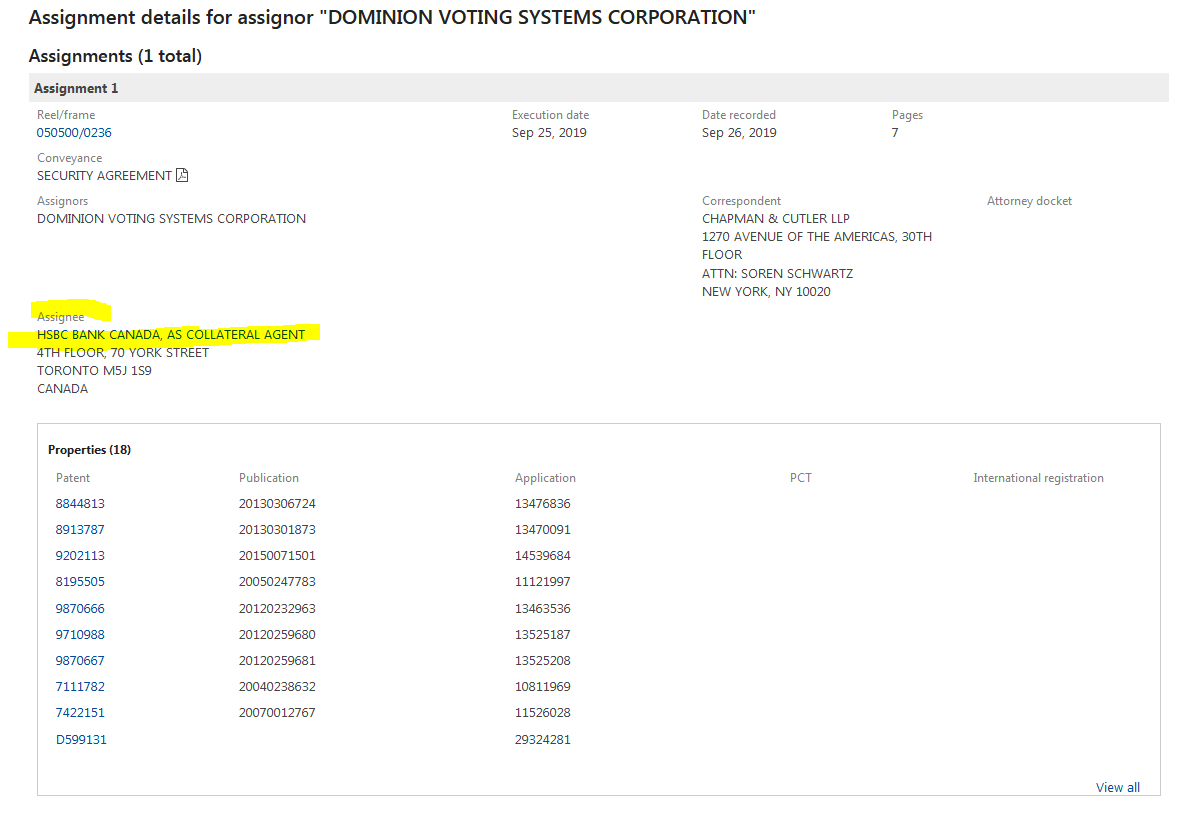The height and width of the screenshot is (825, 1202).
Task: Select application number 11526028
Action: point(543,713)
